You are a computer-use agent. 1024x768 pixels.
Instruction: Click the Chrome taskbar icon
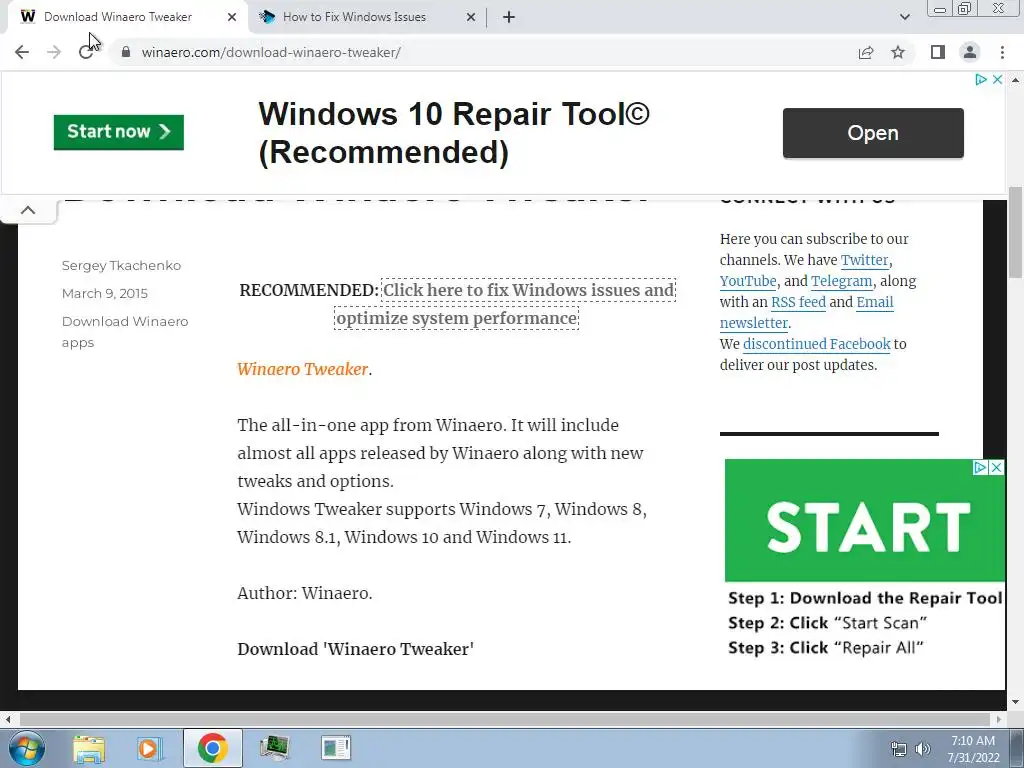pos(212,748)
